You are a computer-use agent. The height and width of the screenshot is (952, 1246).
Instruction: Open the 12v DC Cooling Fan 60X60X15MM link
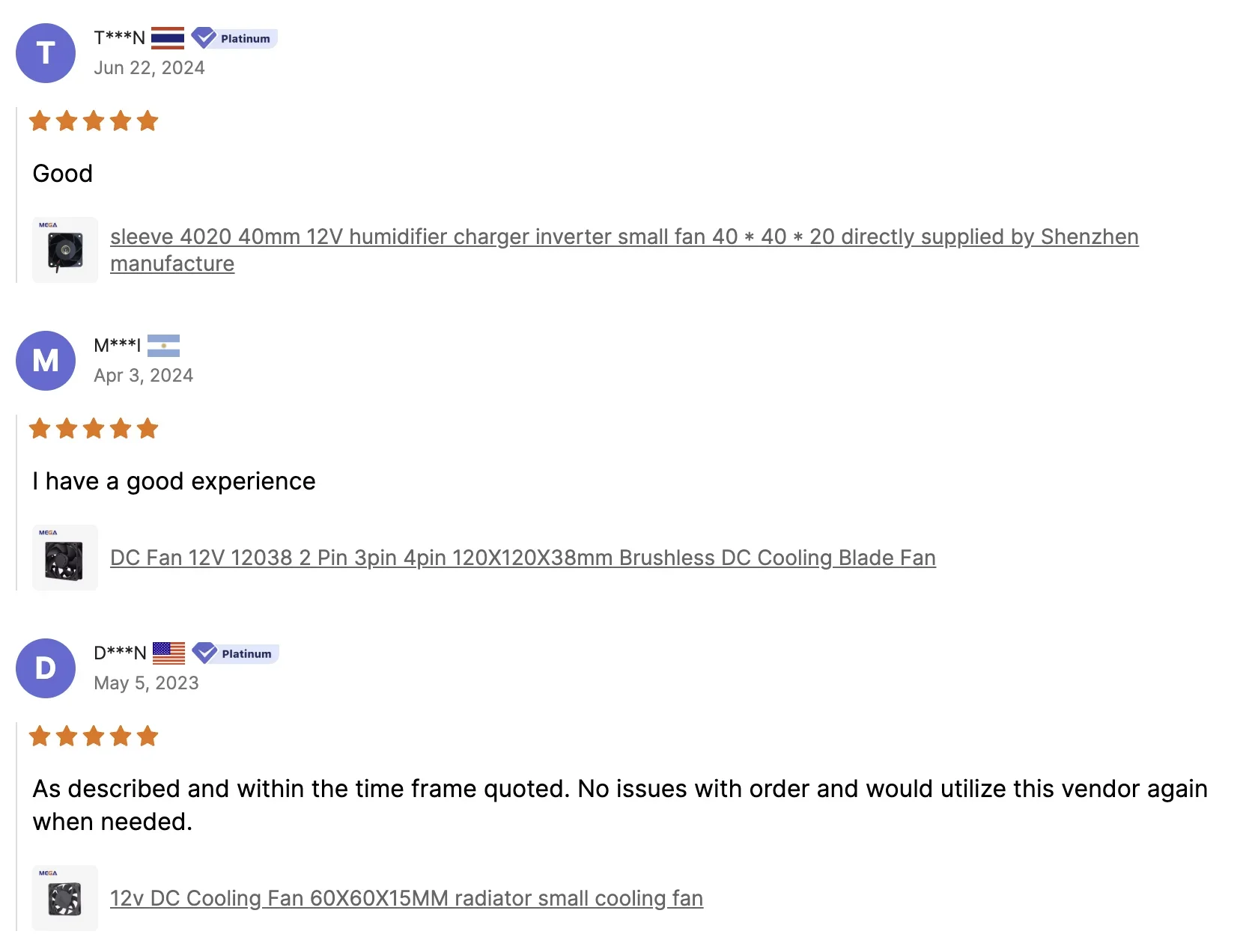(407, 899)
